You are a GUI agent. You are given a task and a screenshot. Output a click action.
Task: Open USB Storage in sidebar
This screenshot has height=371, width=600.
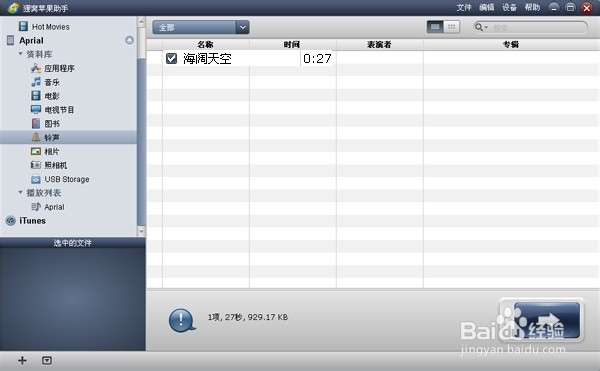(67, 179)
